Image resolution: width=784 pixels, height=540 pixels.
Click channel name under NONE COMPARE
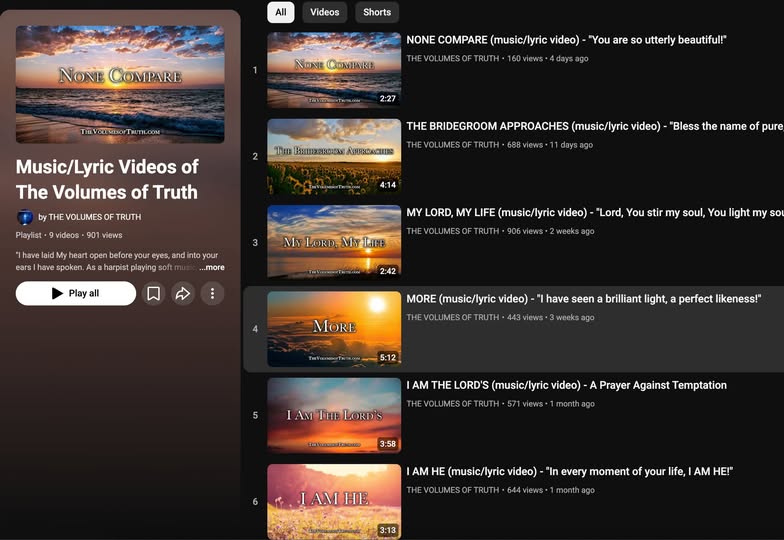coord(452,58)
